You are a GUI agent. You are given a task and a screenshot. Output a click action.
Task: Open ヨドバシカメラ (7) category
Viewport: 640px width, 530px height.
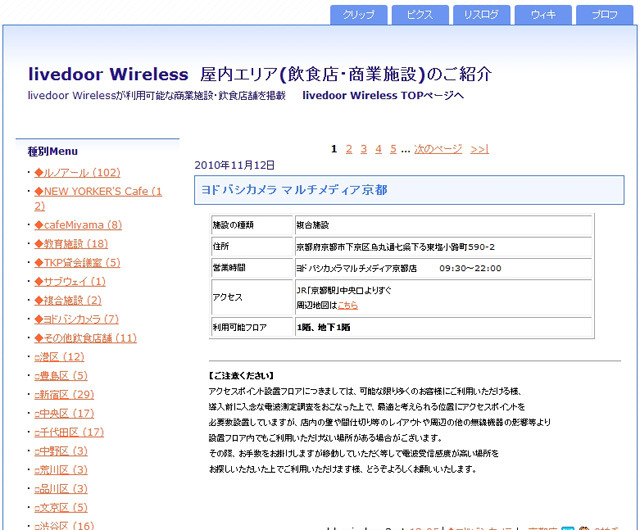[x=76, y=319]
